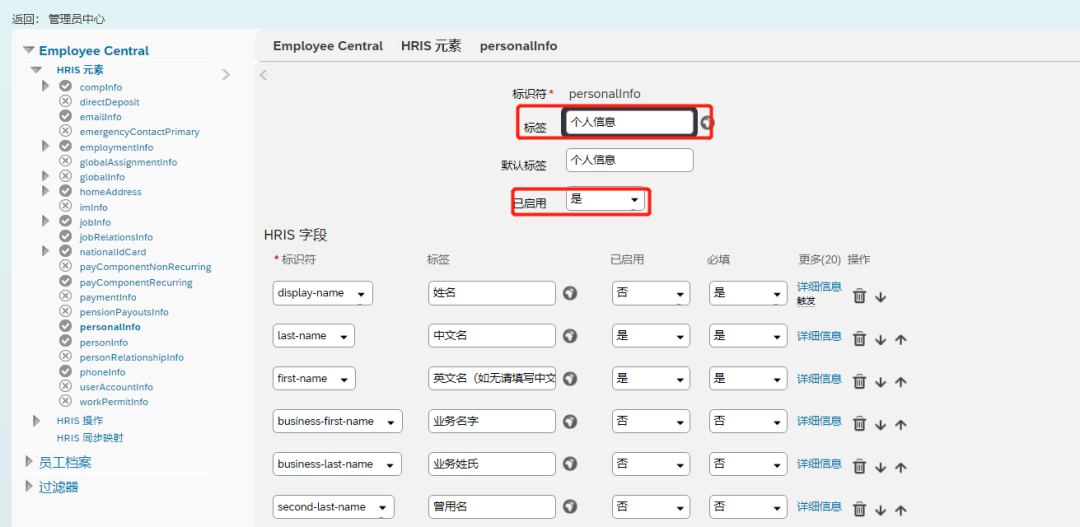Move first-name row up
This screenshot has width=1080, height=527.
(900, 382)
